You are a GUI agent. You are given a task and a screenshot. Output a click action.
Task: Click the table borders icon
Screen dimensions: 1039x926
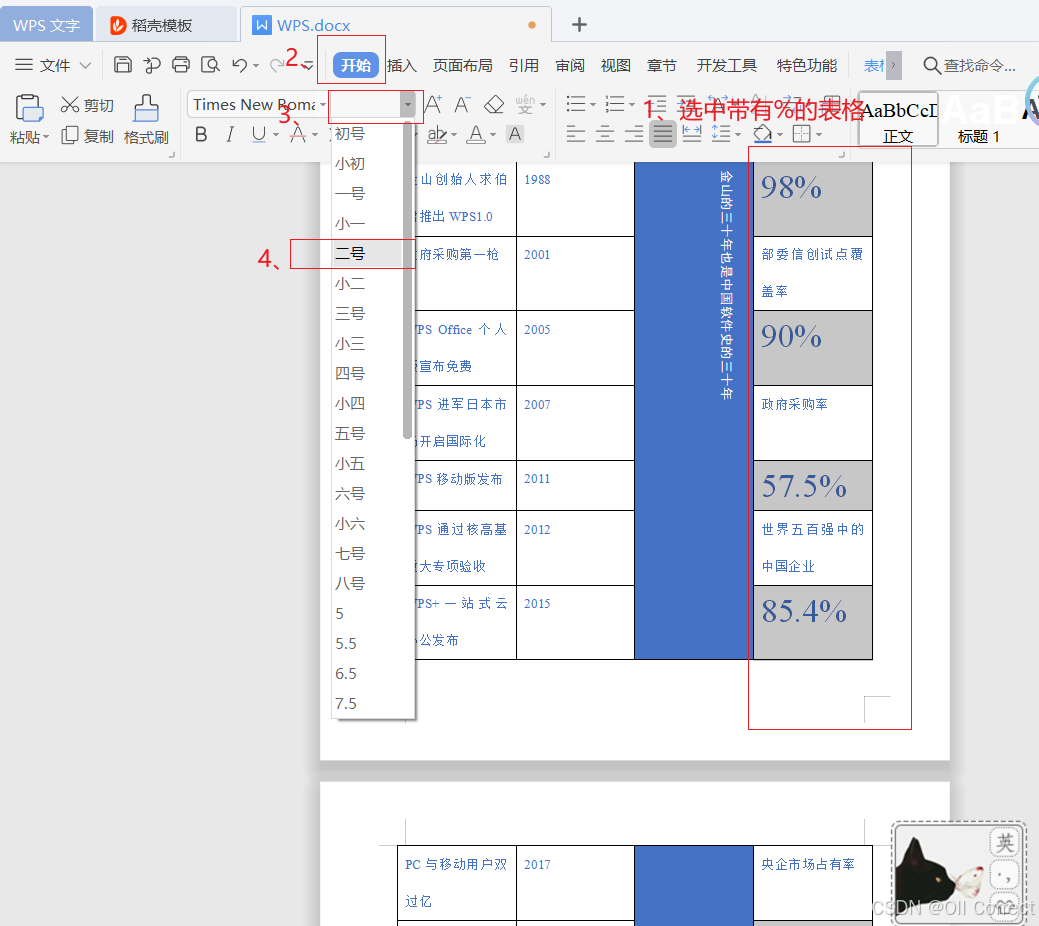coord(801,134)
